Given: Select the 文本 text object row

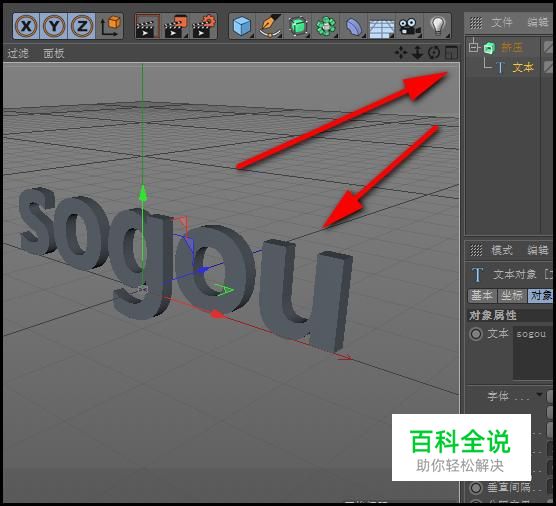Looking at the screenshot, I should point(523,67).
